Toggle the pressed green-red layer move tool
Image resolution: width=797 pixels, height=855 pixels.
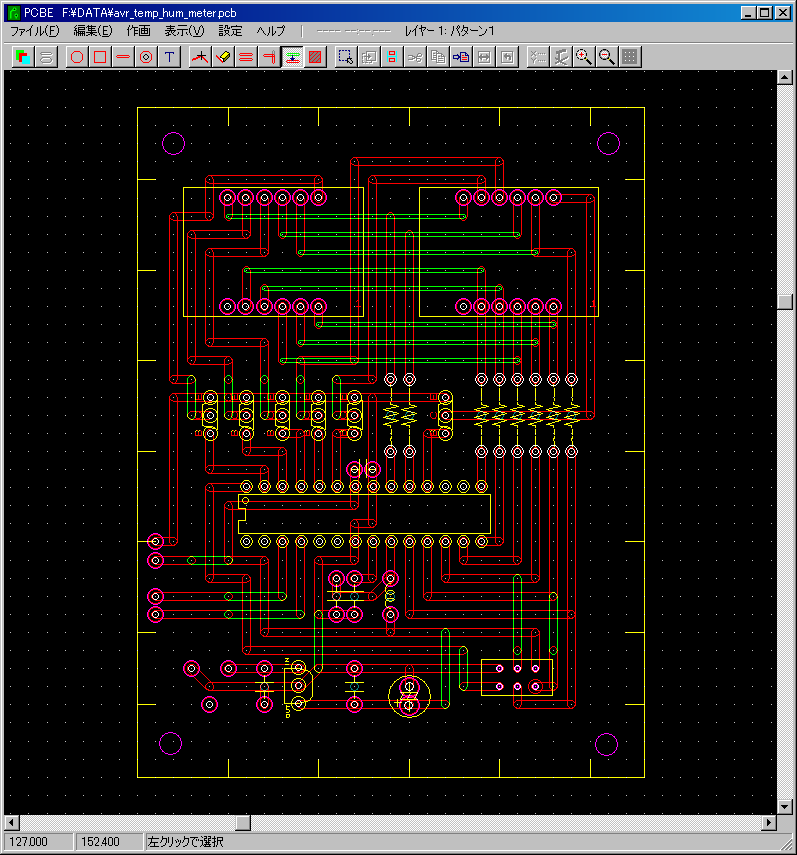(x=293, y=57)
